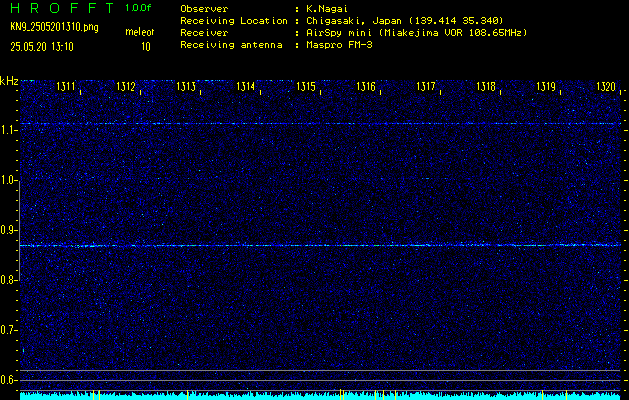Select the AirSpy mini receiver description
The width and height of the screenshot is (629, 400).
point(417,32)
